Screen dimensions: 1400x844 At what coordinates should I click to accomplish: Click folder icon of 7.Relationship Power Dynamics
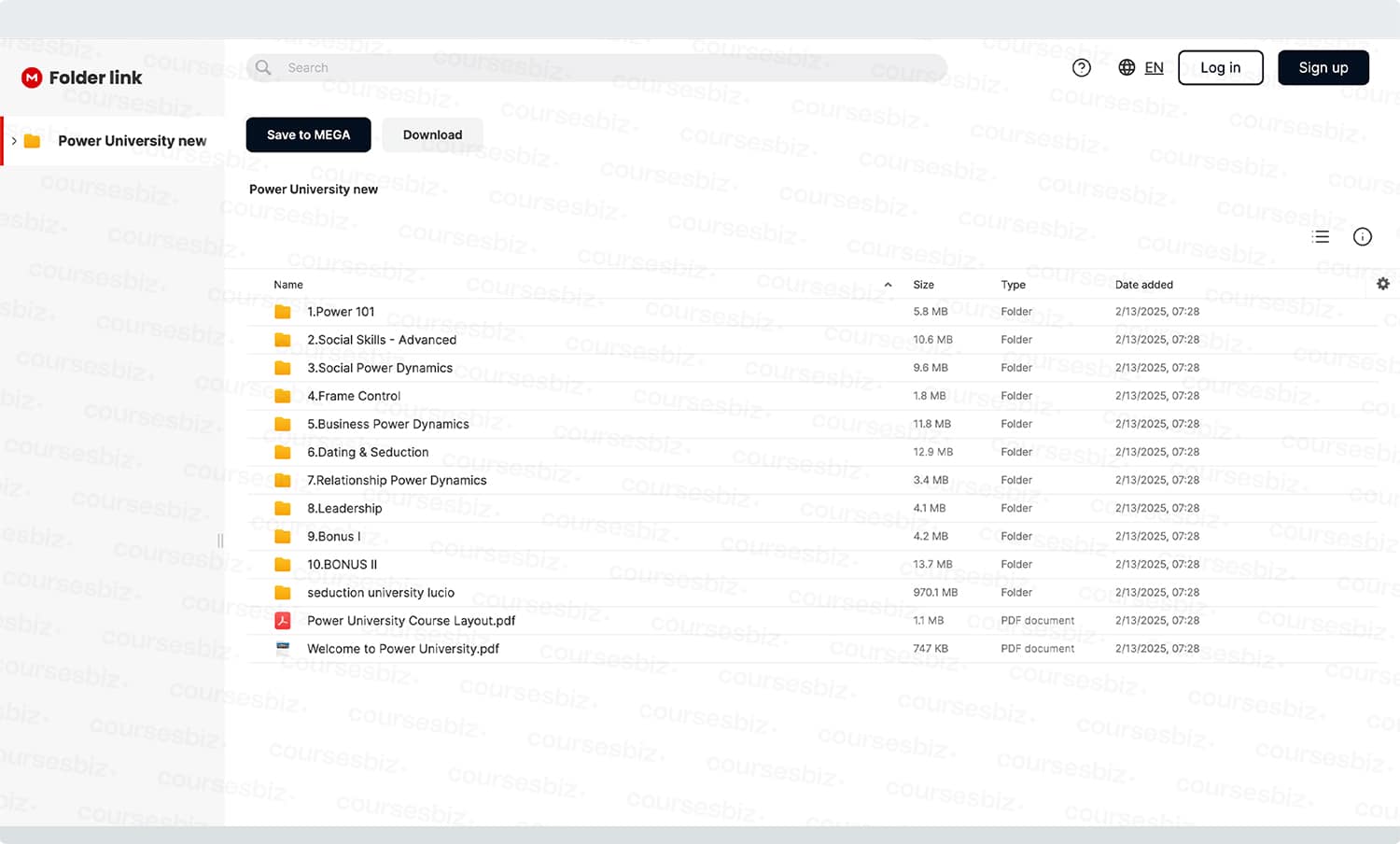(283, 480)
